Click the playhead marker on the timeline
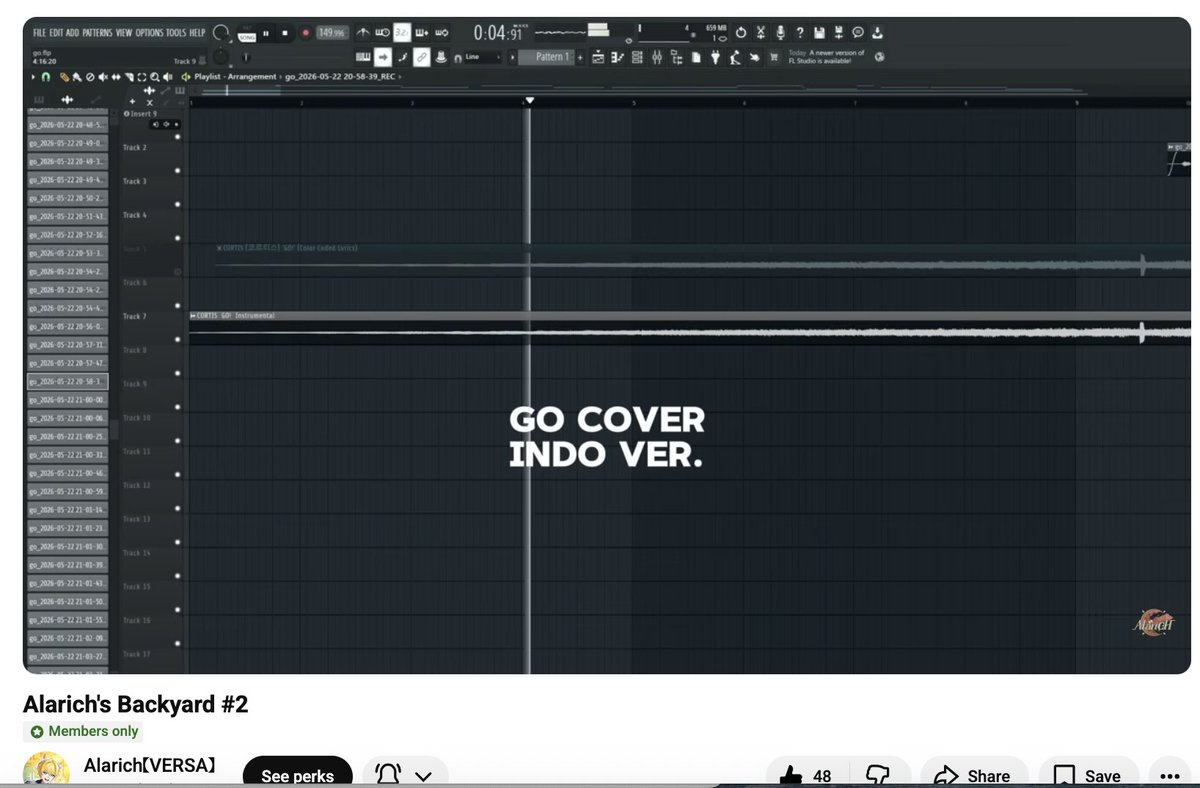The height and width of the screenshot is (788, 1200). [x=530, y=100]
